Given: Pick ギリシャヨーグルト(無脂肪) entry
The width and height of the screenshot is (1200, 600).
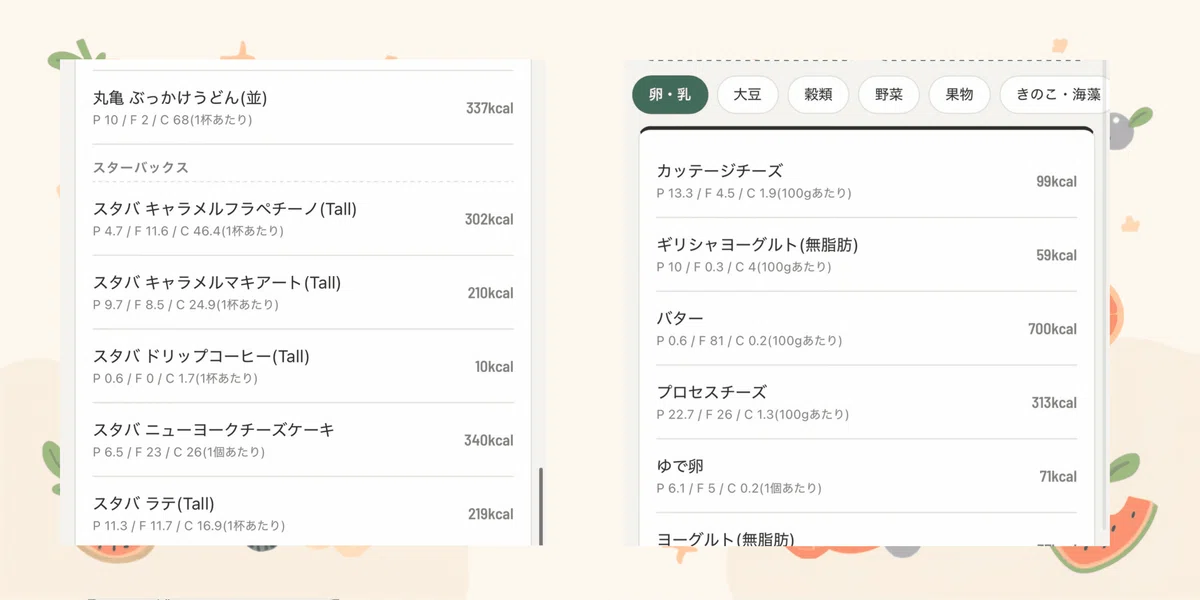Looking at the screenshot, I should click(867, 255).
